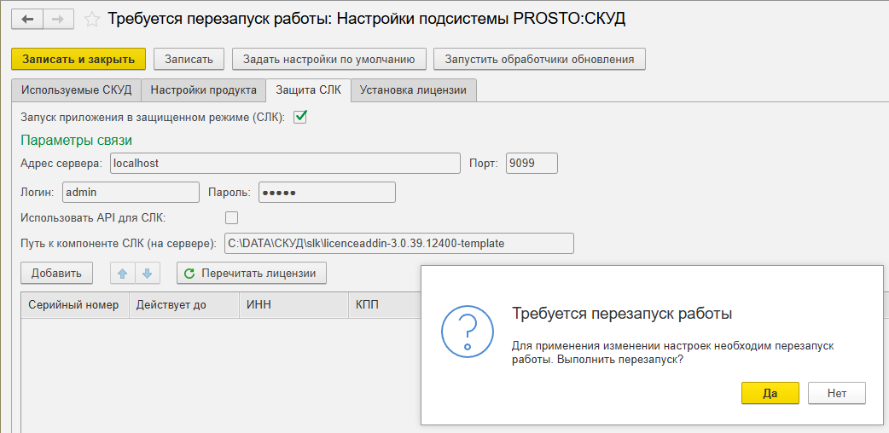Click "Перечитать лицензии" refresh button
This screenshot has height=433, width=889.
click(x=251, y=273)
